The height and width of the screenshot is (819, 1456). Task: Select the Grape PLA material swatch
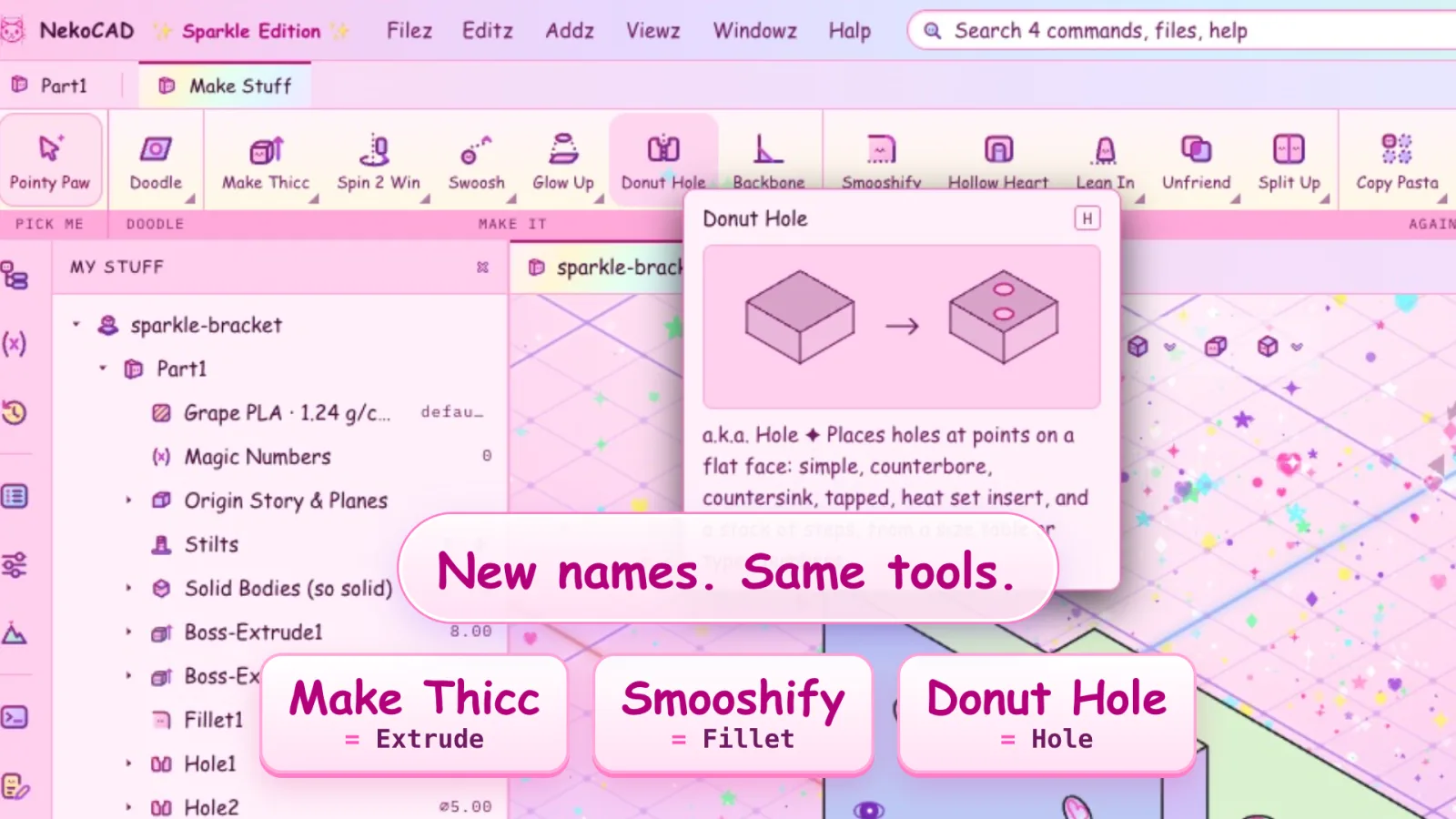[161, 413]
